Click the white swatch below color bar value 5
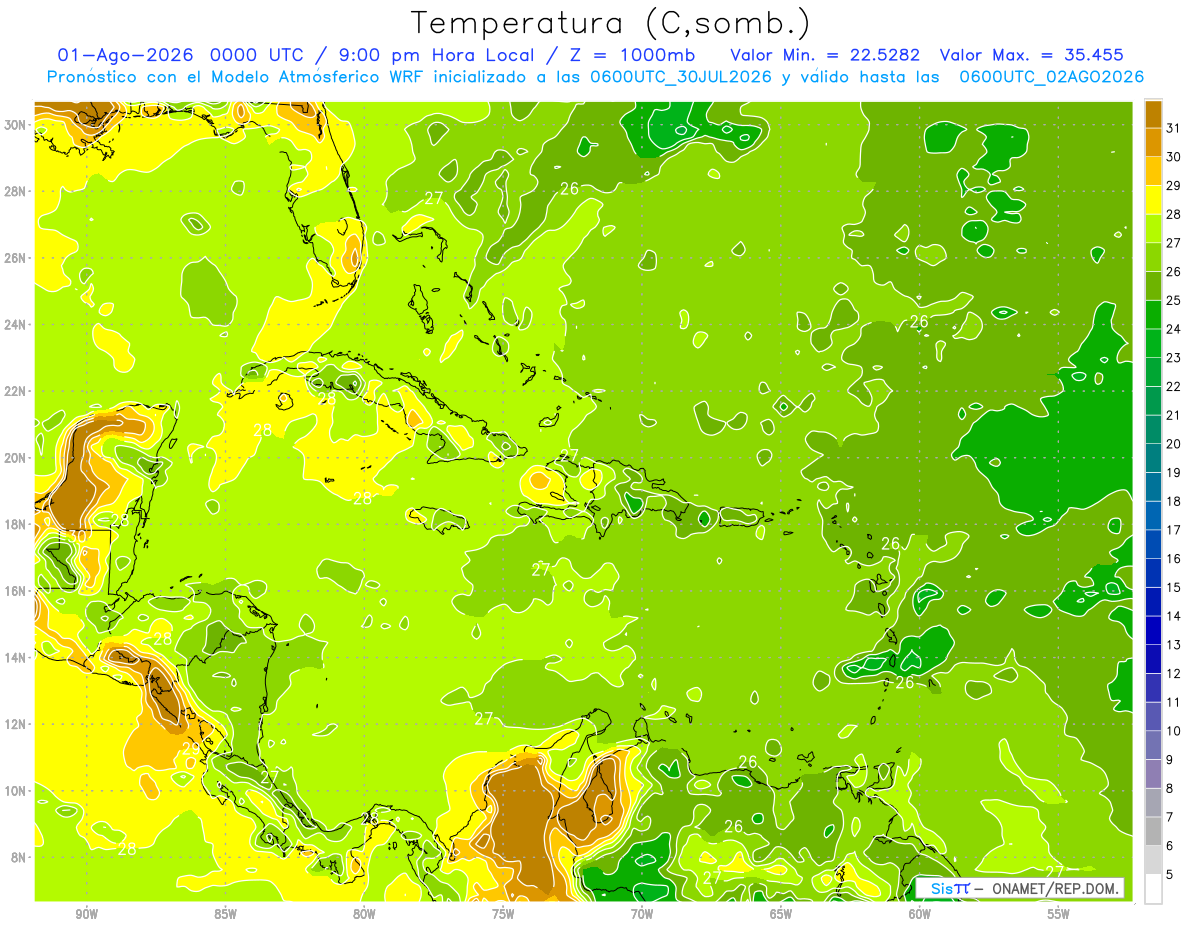 click(x=1153, y=889)
